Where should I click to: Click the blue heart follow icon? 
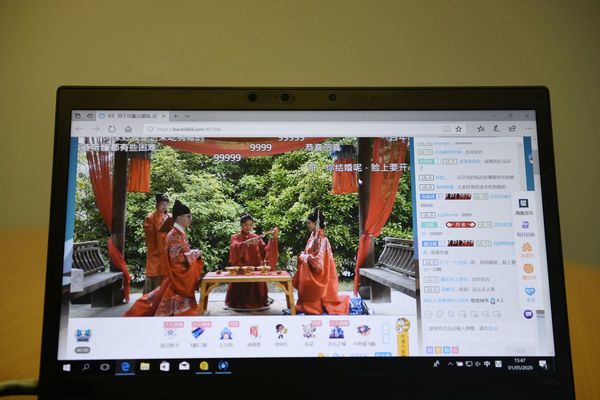point(529,291)
